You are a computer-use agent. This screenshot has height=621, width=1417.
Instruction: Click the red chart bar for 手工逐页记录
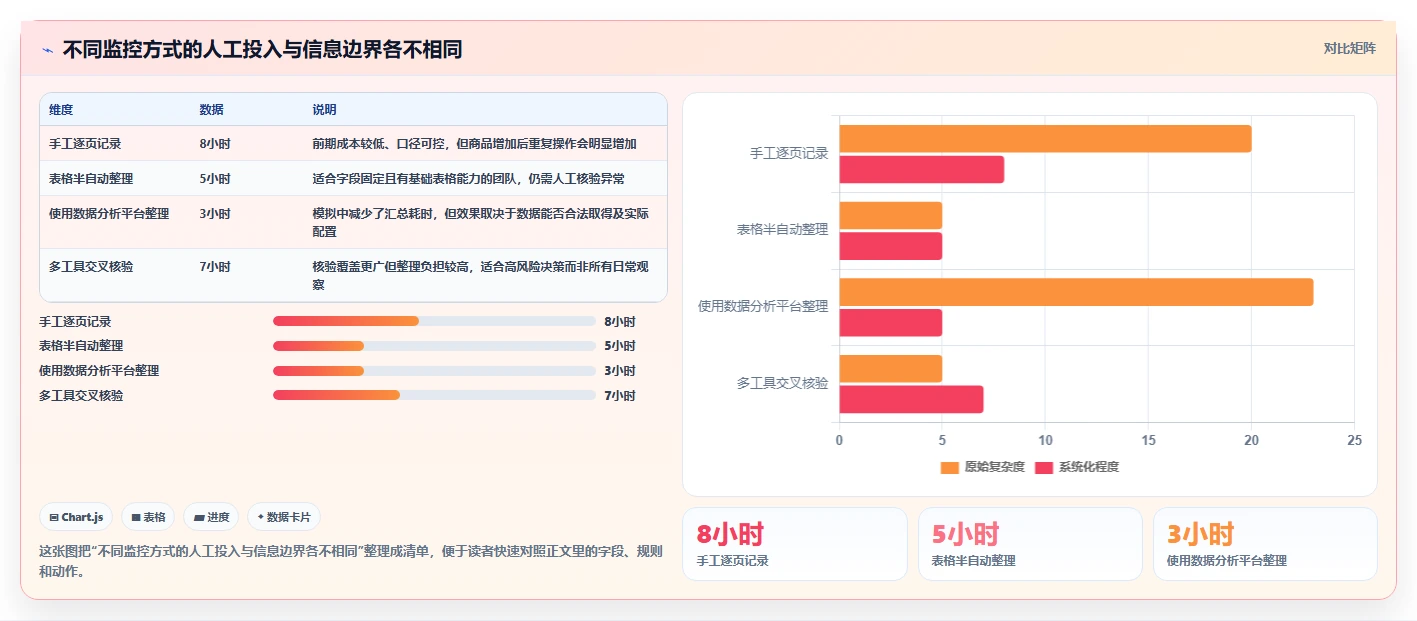coord(921,169)
